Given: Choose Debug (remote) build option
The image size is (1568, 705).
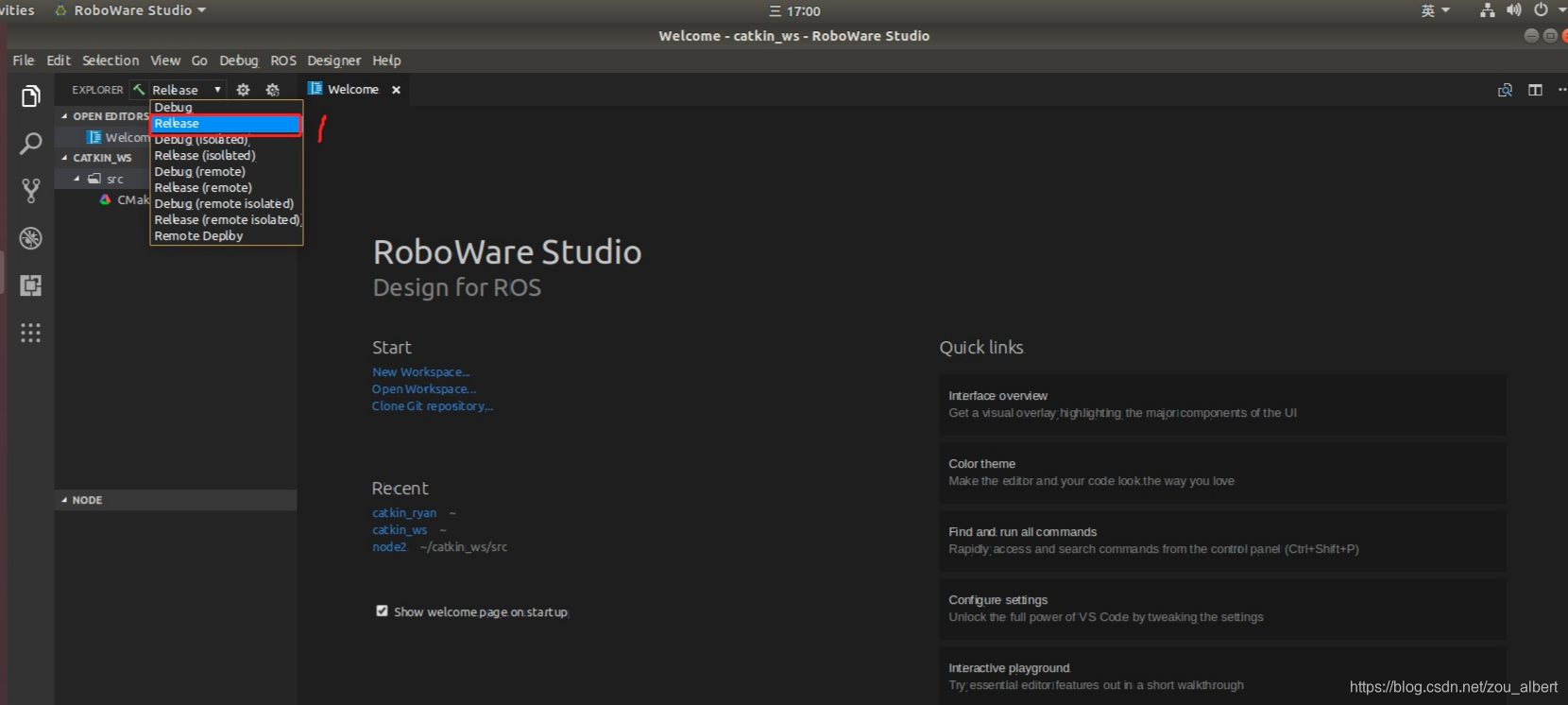Looking at the screenshot, I should (x=226, y=172).
